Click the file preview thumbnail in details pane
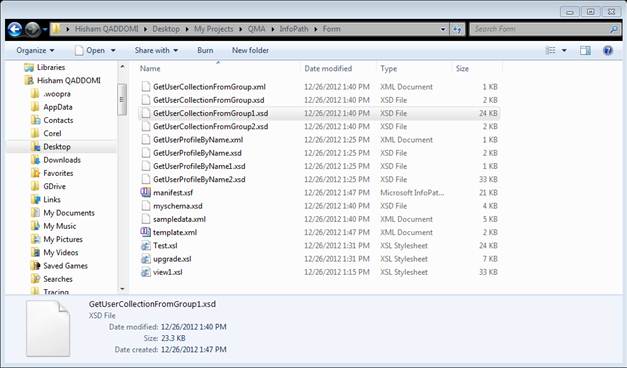This screenshot has width=627, height=368. point(48,328)
